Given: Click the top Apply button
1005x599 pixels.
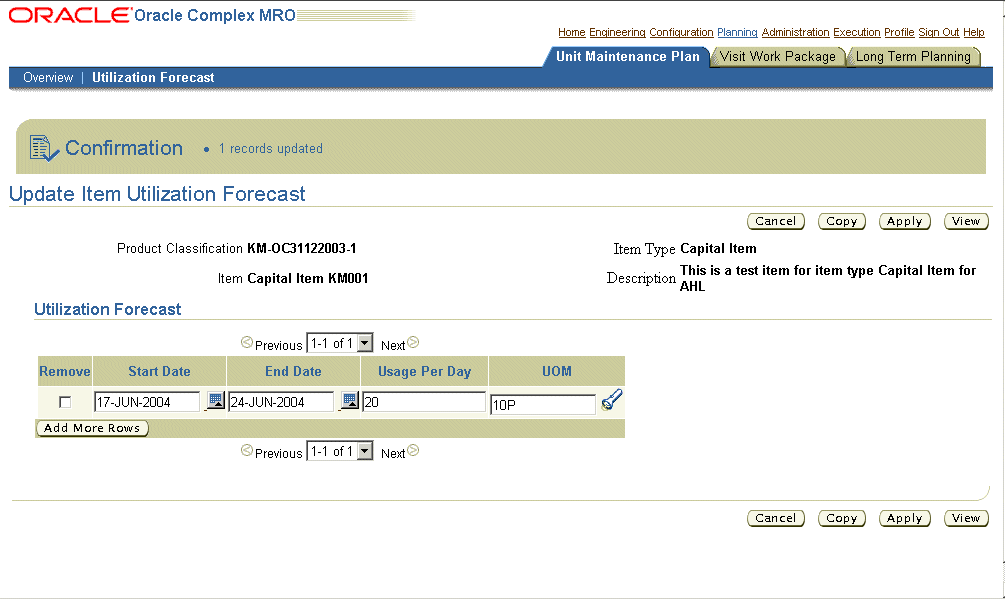Looking at the screenshot, I should tap(904, 221).
